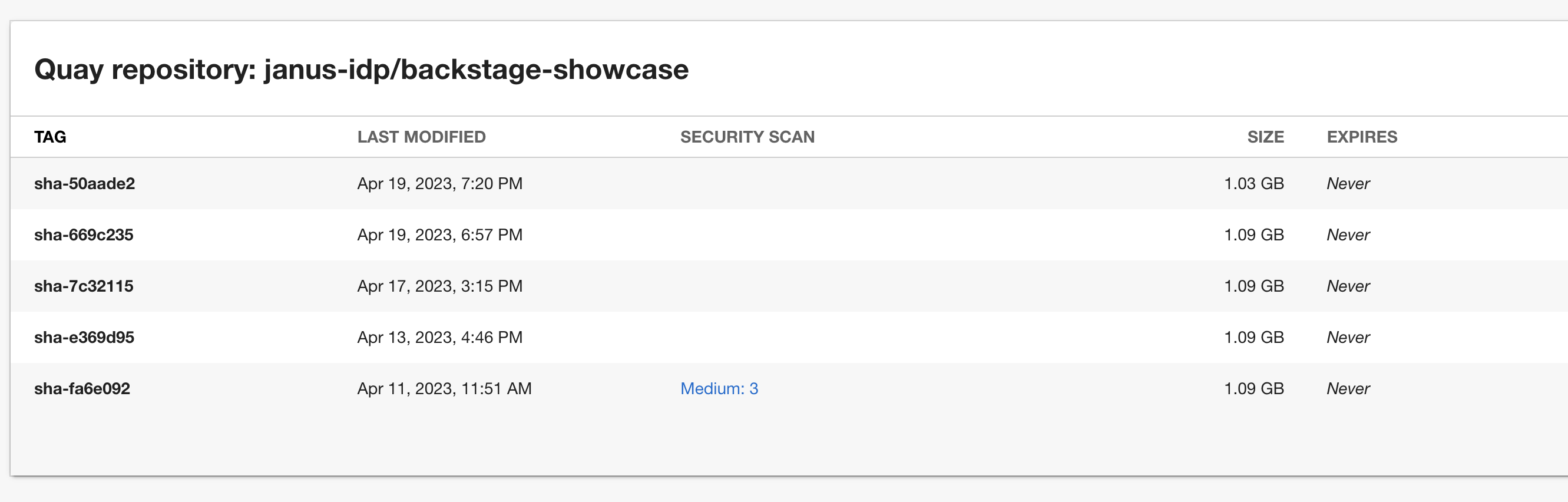
Task: Select the sha-669c235 tag
Action: tap(85, 235)
